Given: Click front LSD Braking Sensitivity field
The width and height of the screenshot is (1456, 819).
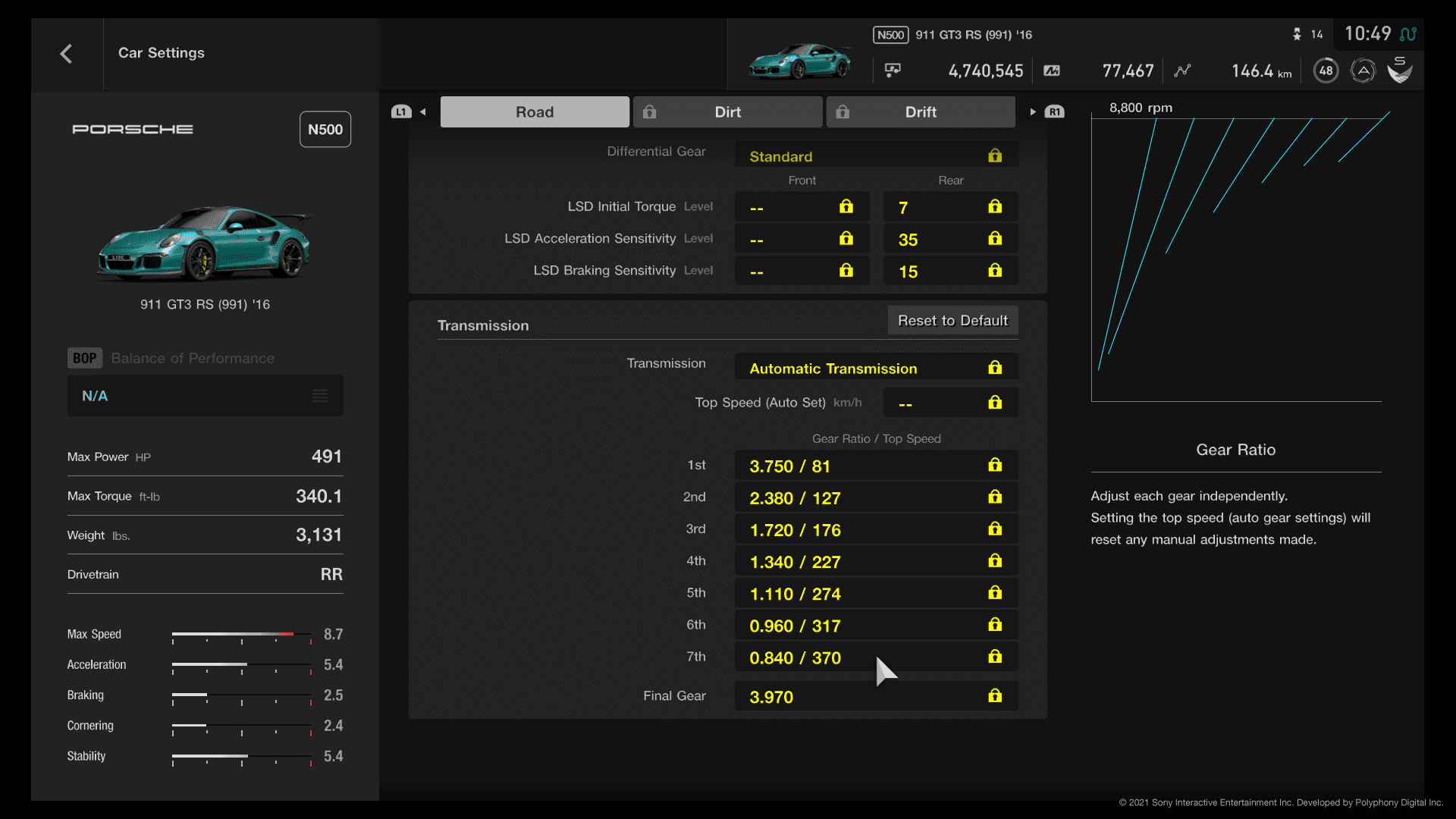Looking at the screenshot, I should tap(802, 271).
